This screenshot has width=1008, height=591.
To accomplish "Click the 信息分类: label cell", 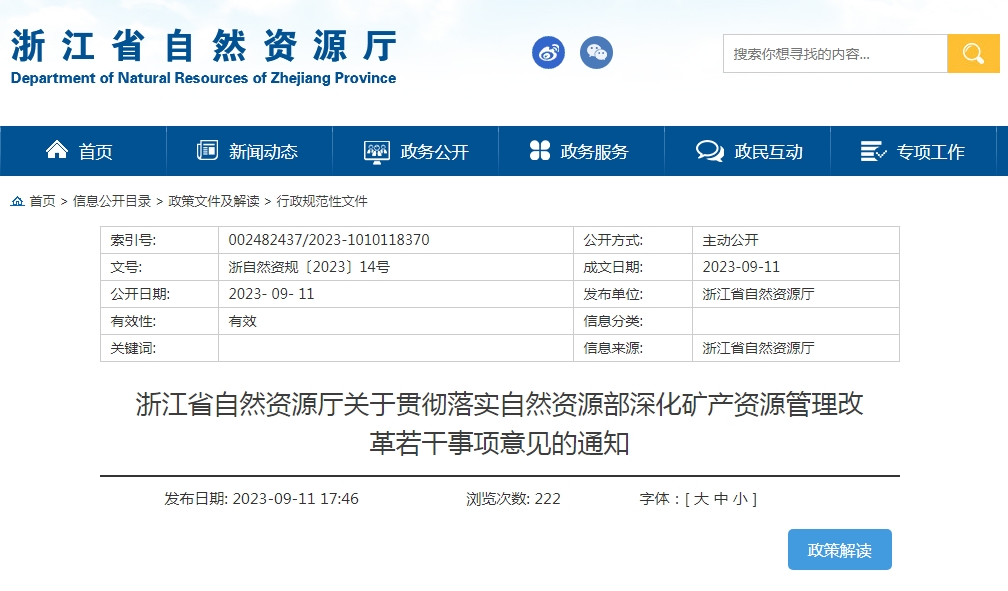I will coord(633,321).
